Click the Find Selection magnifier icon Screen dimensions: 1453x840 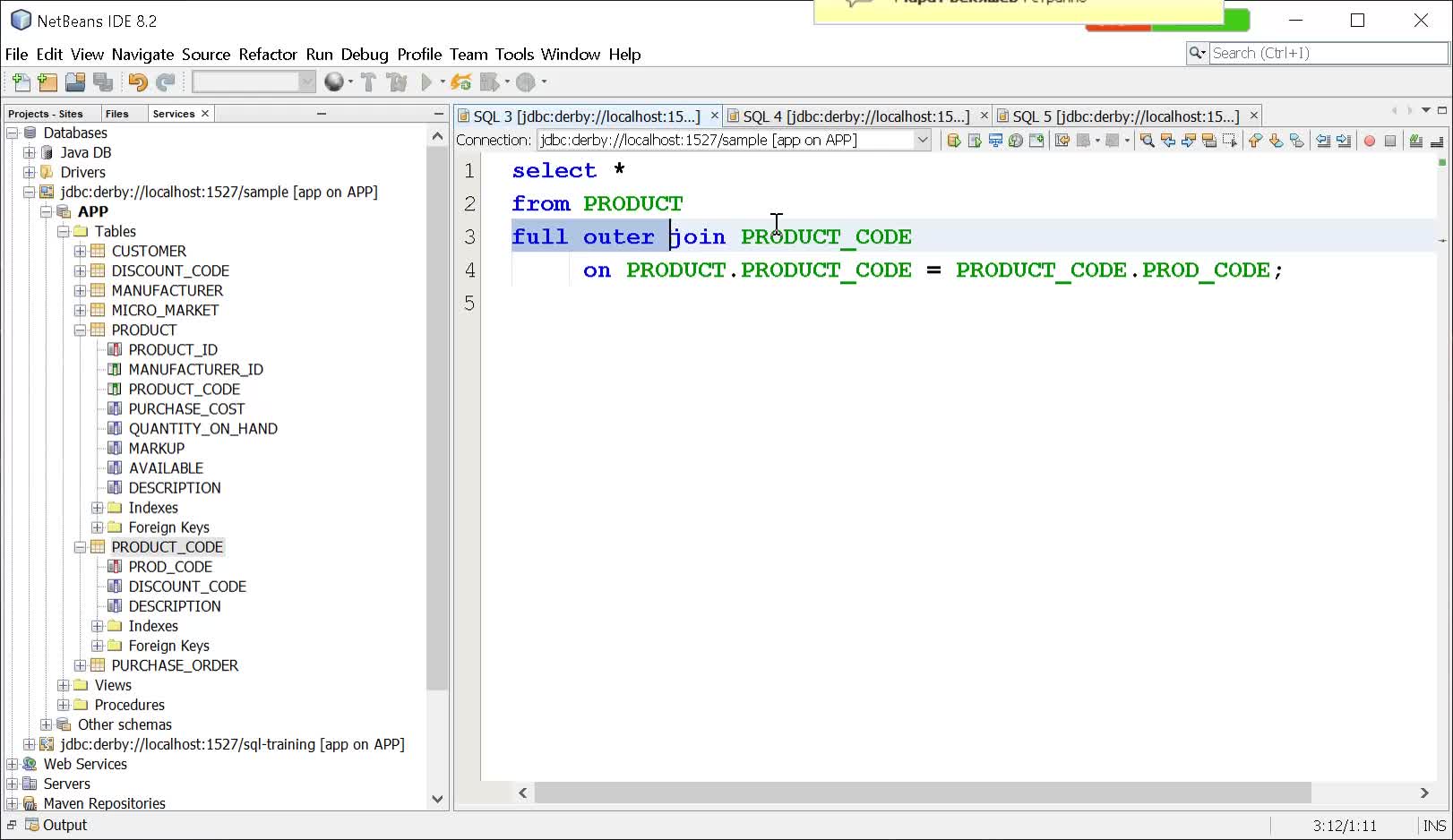(x=1148, y=141)
